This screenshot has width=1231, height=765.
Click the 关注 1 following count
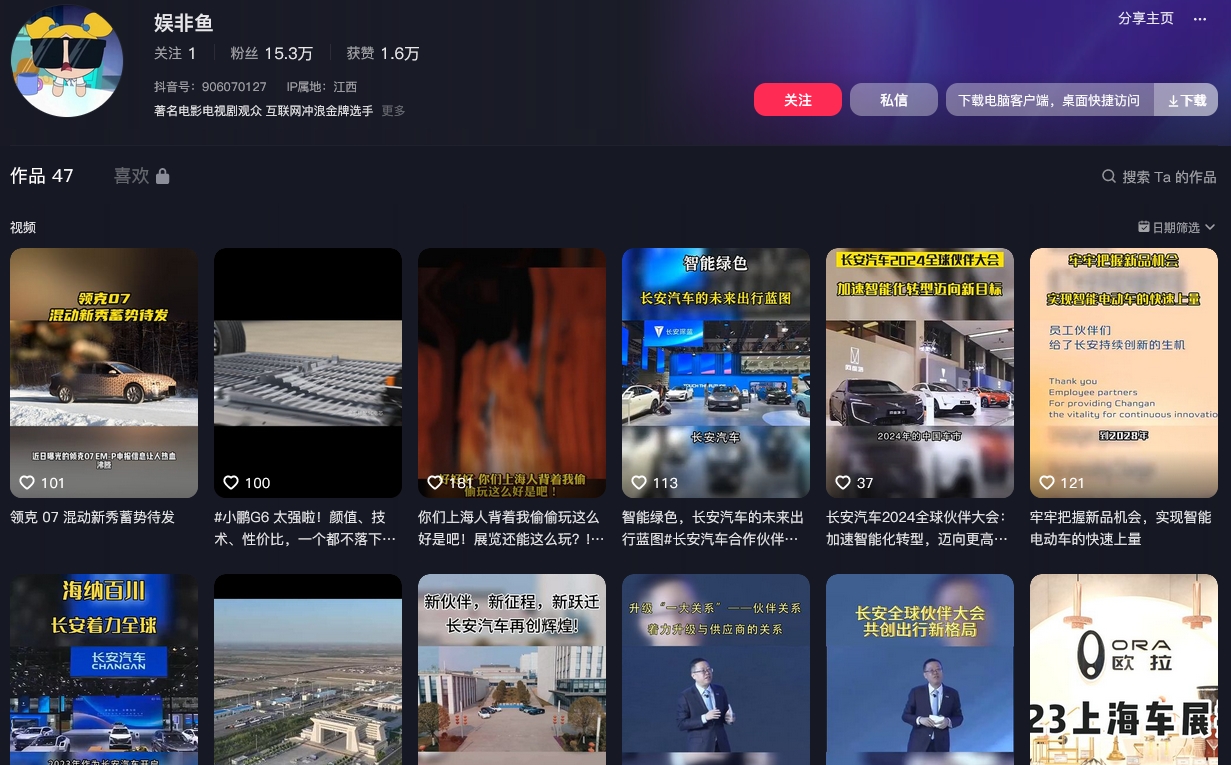pos(175,53)
